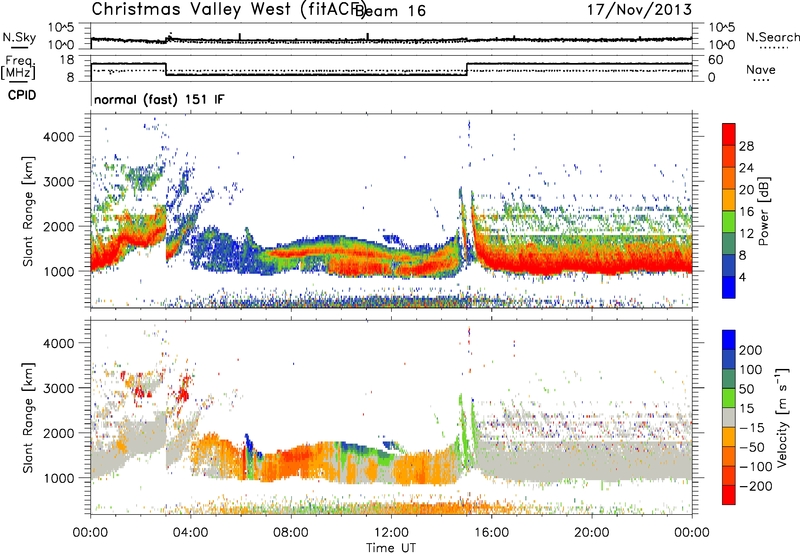Click the power panel 'Slant Range [km]' axis title

[28, 211]
